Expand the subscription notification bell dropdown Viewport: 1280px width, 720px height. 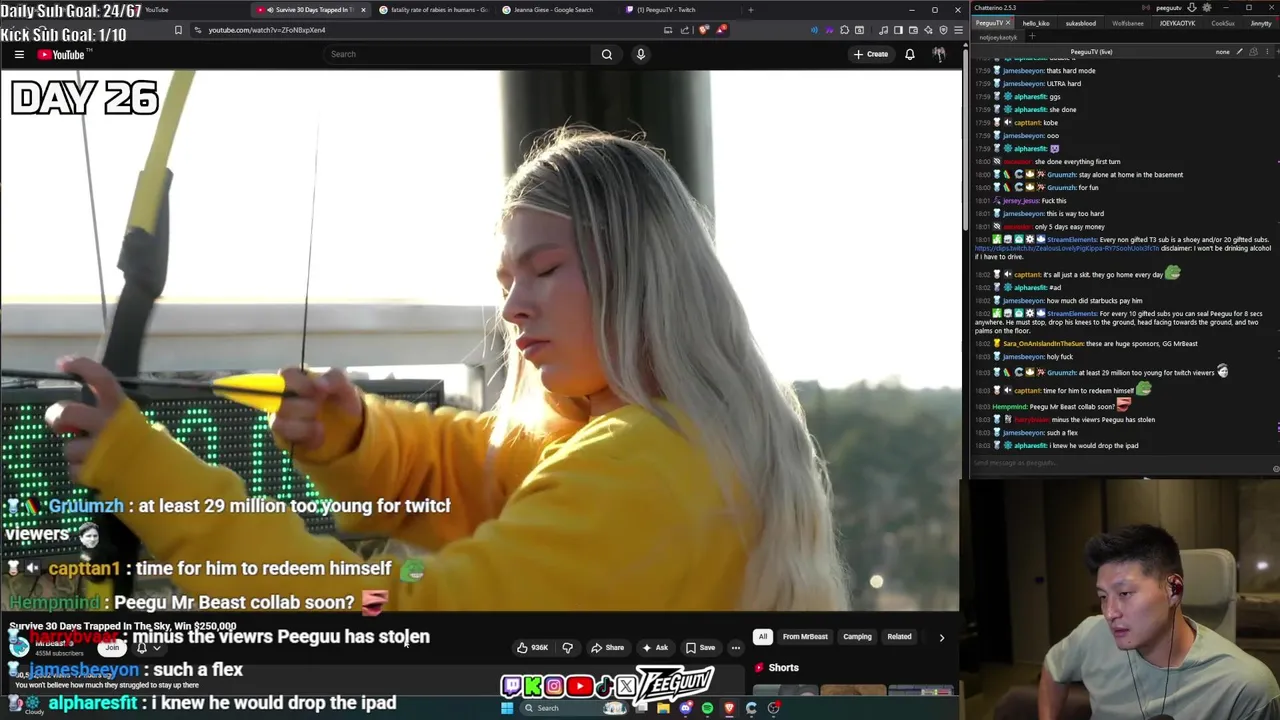click(x=147, y=648)
